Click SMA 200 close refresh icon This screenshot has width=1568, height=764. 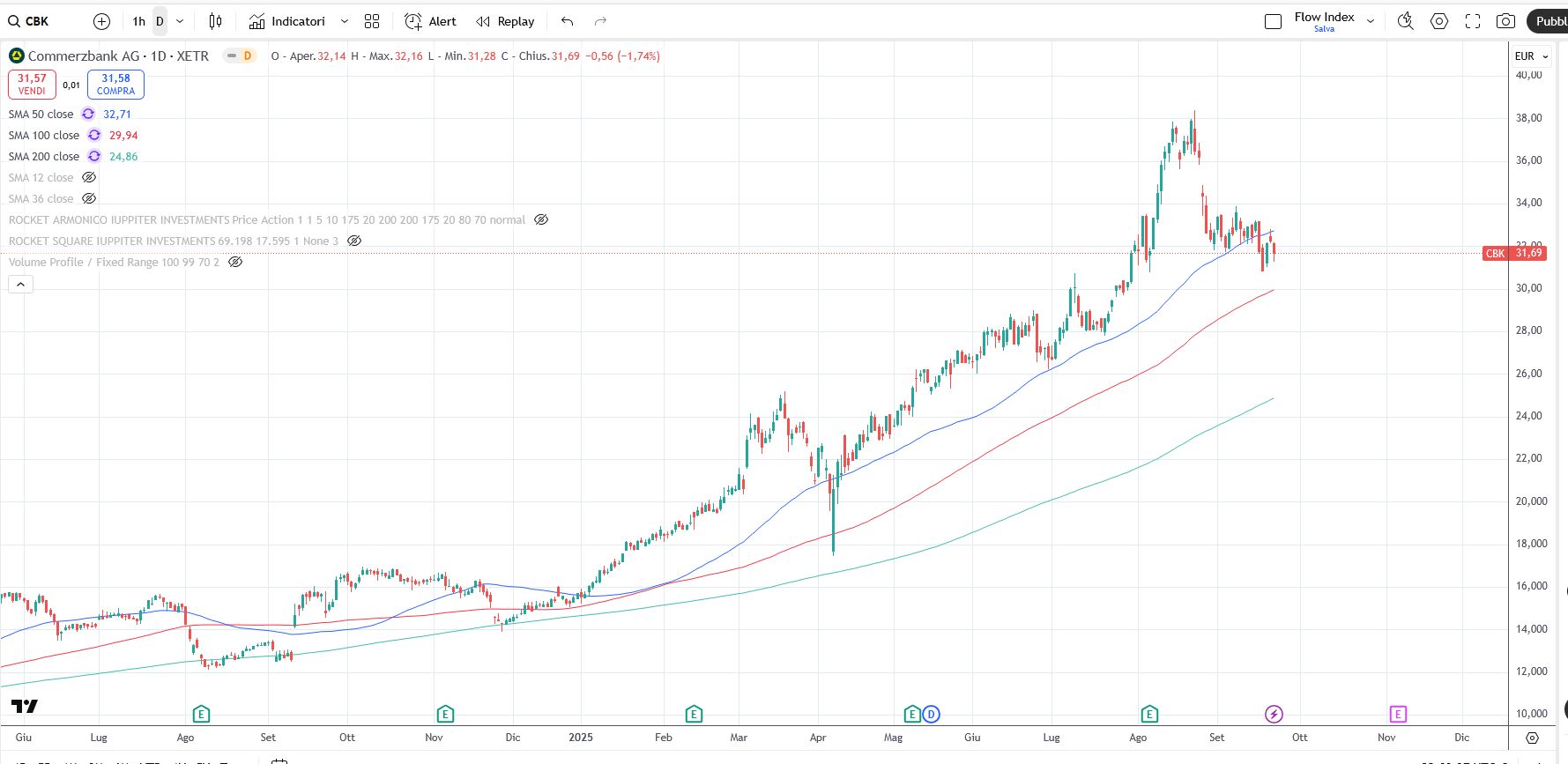[x=94, y=156]
